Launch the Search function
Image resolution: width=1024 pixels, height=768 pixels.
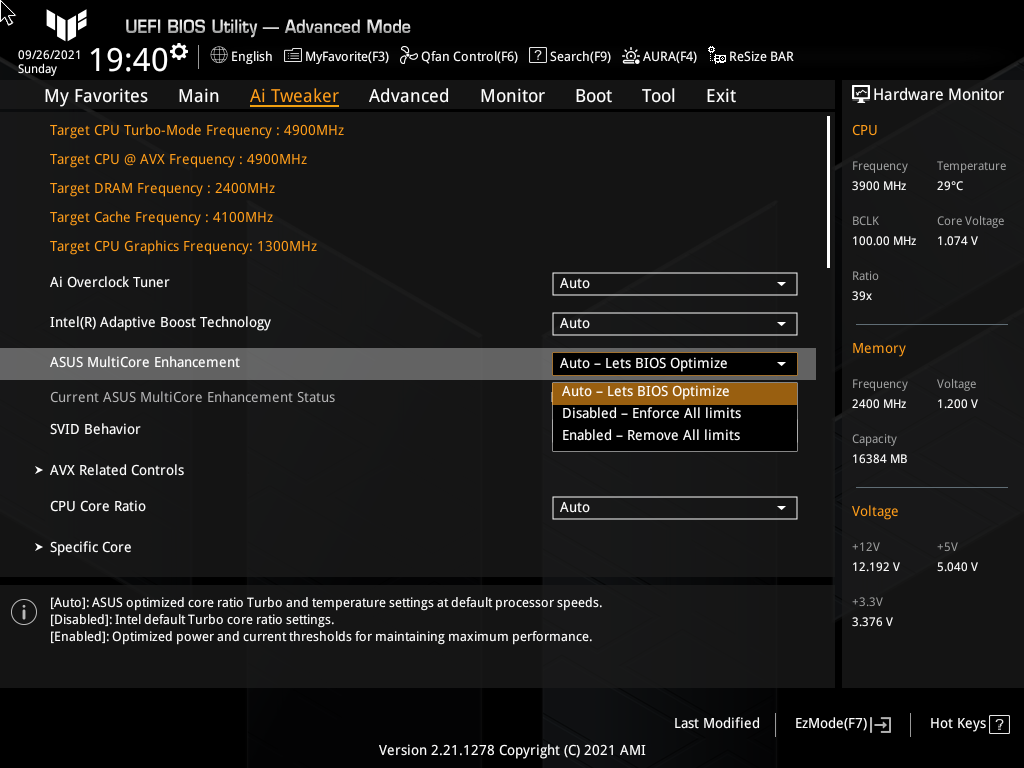tap(569, 56)
